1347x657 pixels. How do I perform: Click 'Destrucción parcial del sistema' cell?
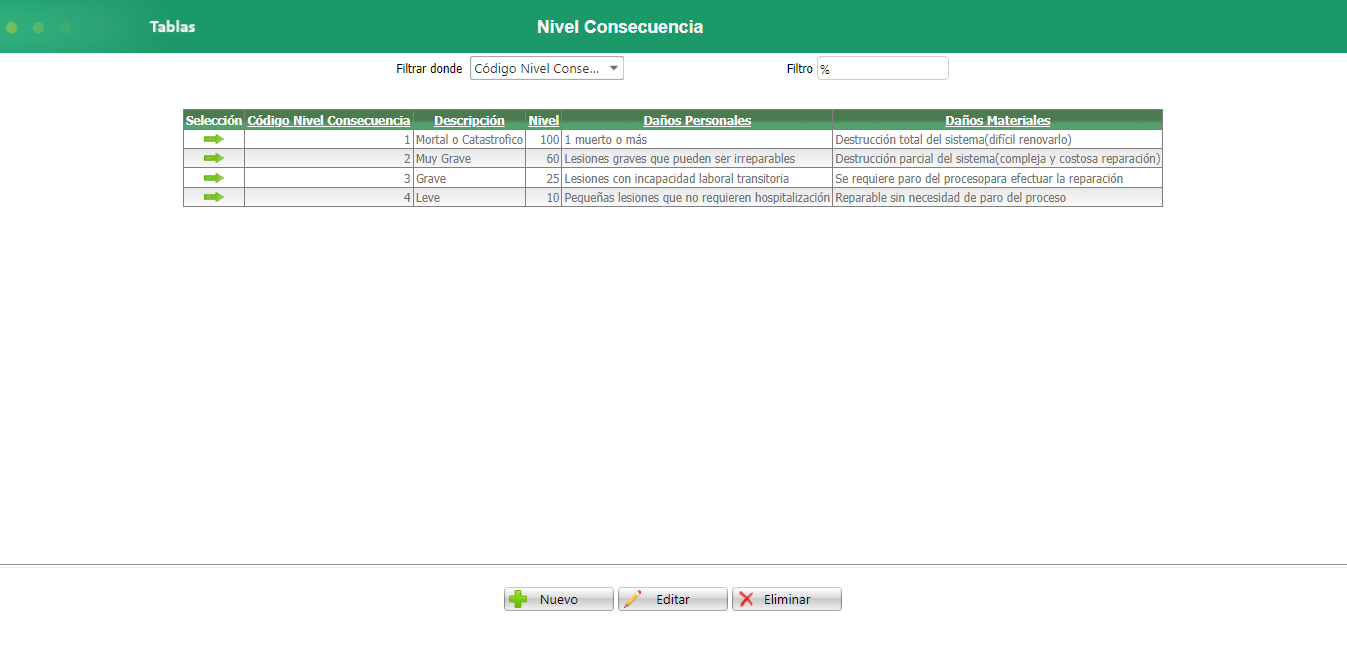tap(997, 159)
